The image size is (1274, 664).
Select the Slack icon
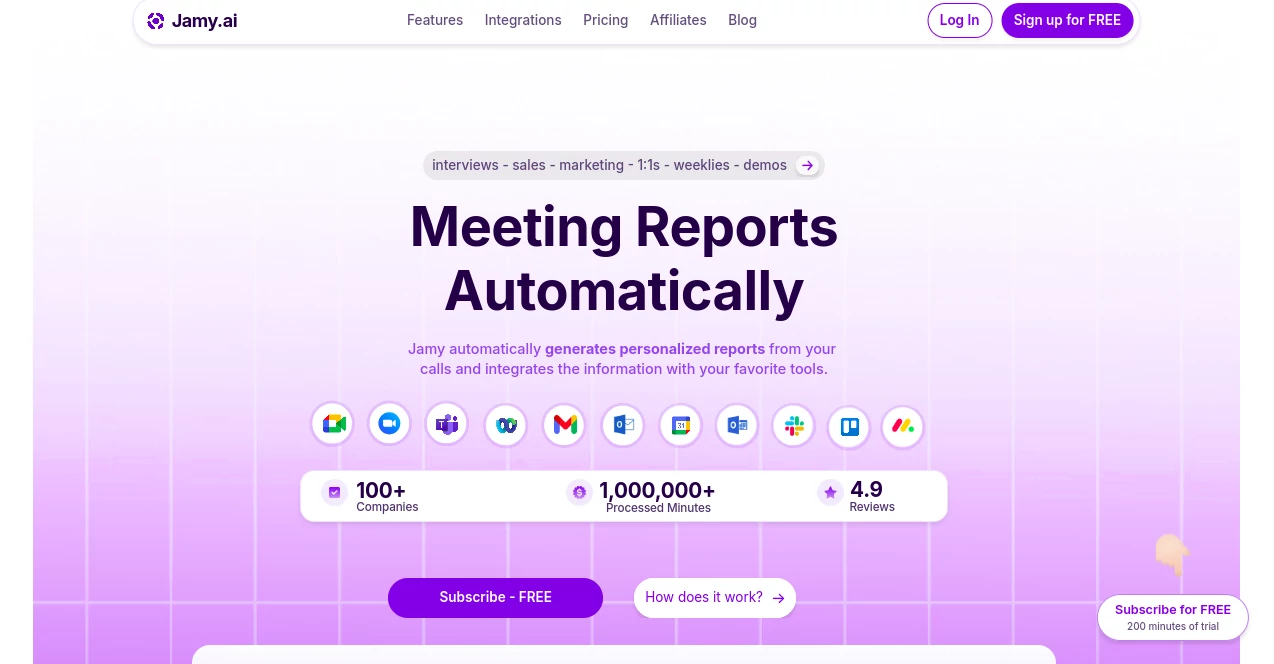click(794, 425)
